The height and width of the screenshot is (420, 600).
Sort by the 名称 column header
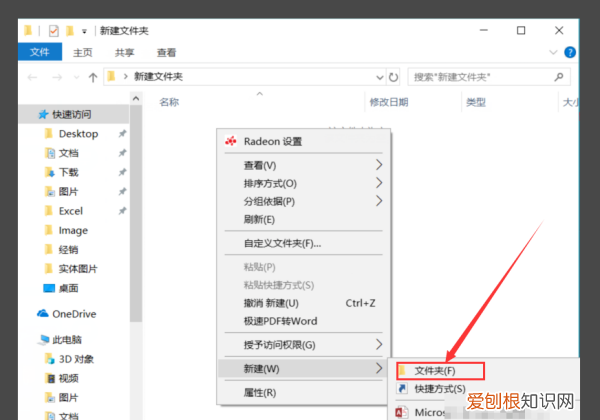[169, 102]
